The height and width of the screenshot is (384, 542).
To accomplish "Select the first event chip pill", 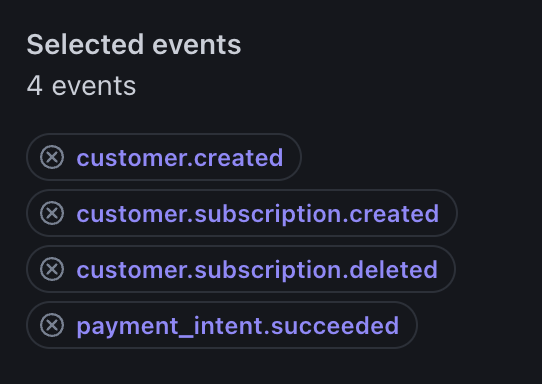I will point(164,157).
